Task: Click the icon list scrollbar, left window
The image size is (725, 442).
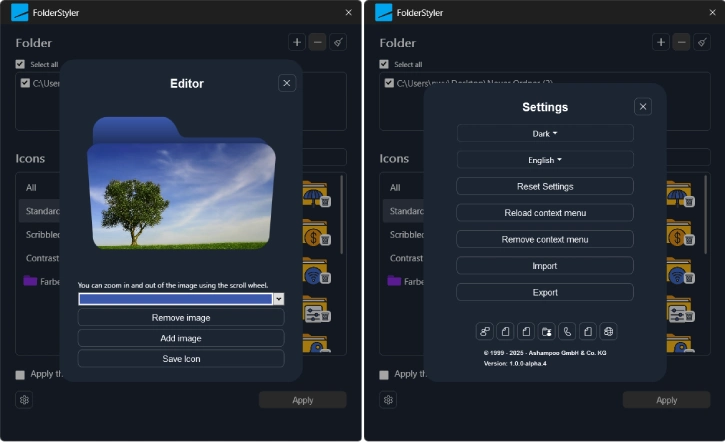Action: [341, 214]
